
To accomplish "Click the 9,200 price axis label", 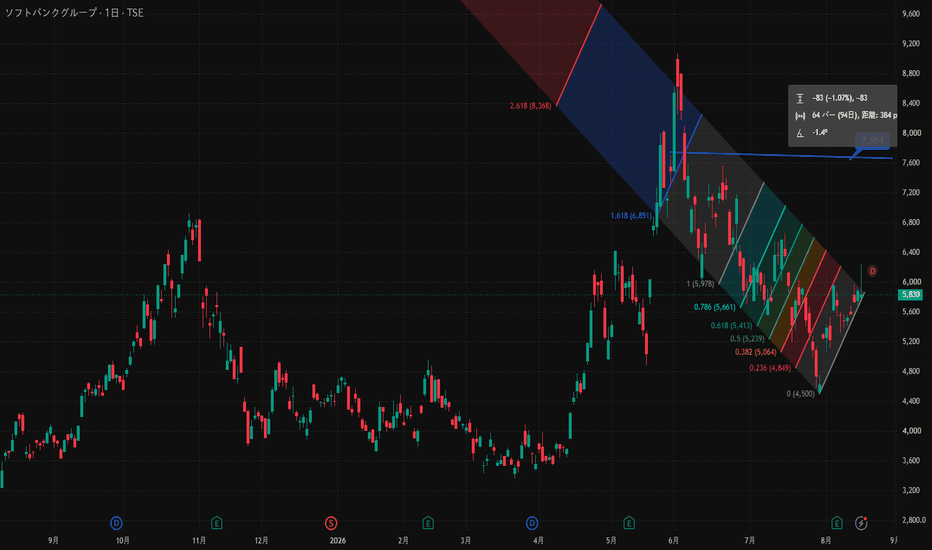I will coord(911,43).
